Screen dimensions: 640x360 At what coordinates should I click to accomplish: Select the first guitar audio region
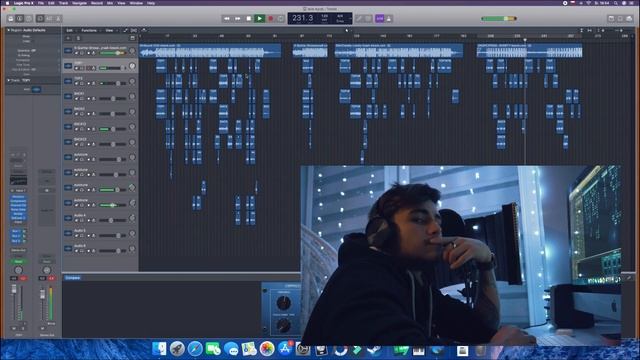[x=210, y=50]
